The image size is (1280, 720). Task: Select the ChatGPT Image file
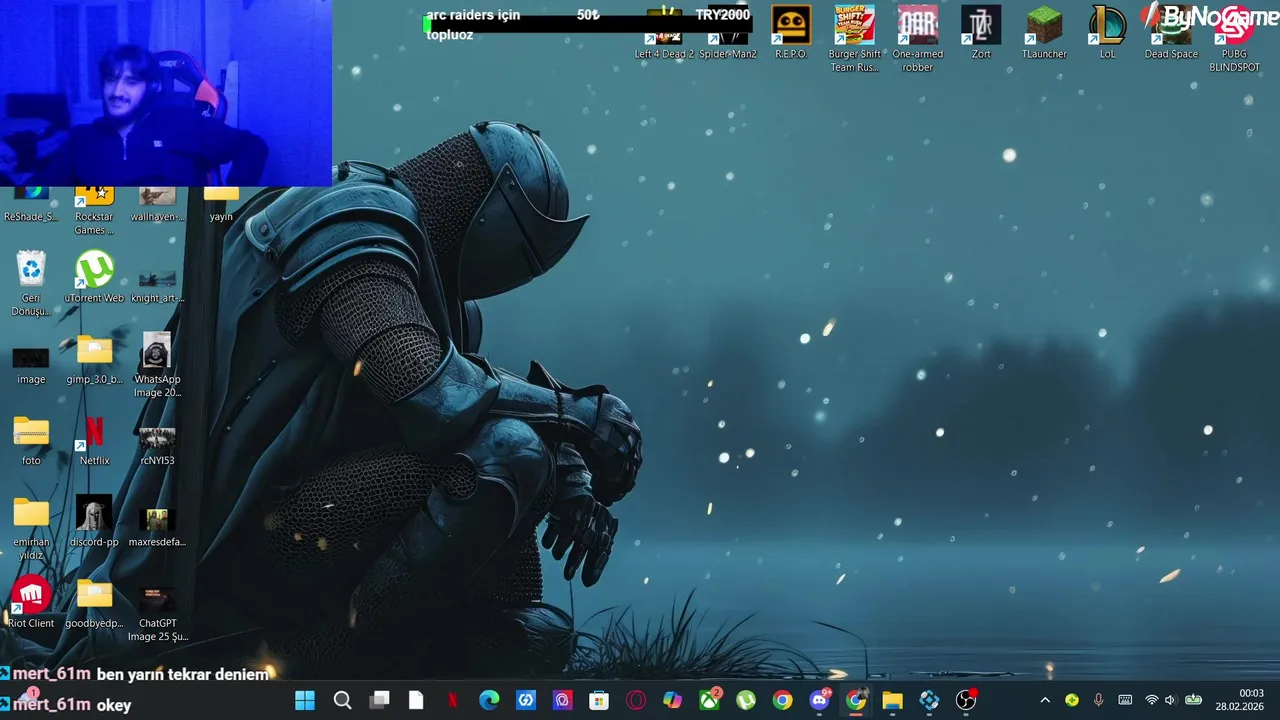[x=157, y=613]
